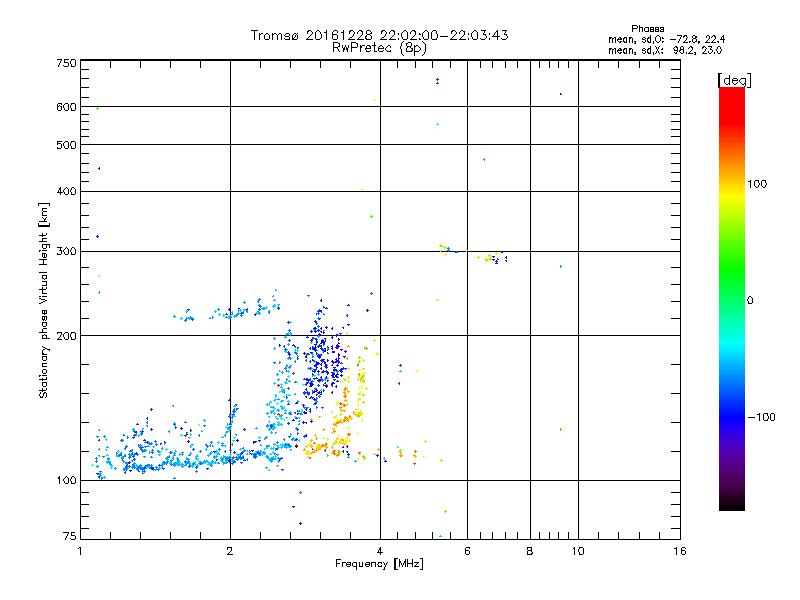Click the y-axis tick label '300'
Viewport: 800px width, 600px height.
click(x=66, y=251)
